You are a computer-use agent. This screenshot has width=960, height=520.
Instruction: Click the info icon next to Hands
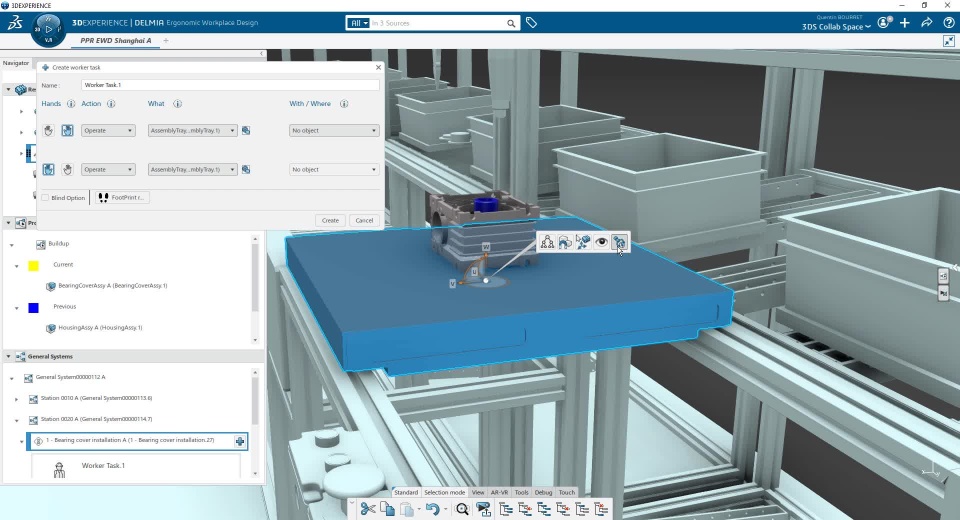(69, 104)
